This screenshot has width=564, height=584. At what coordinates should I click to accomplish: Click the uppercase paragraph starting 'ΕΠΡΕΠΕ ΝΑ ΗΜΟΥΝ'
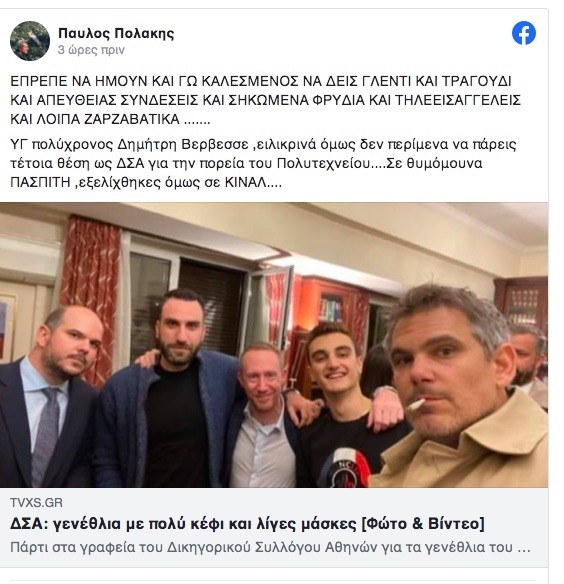coord(265,100)
